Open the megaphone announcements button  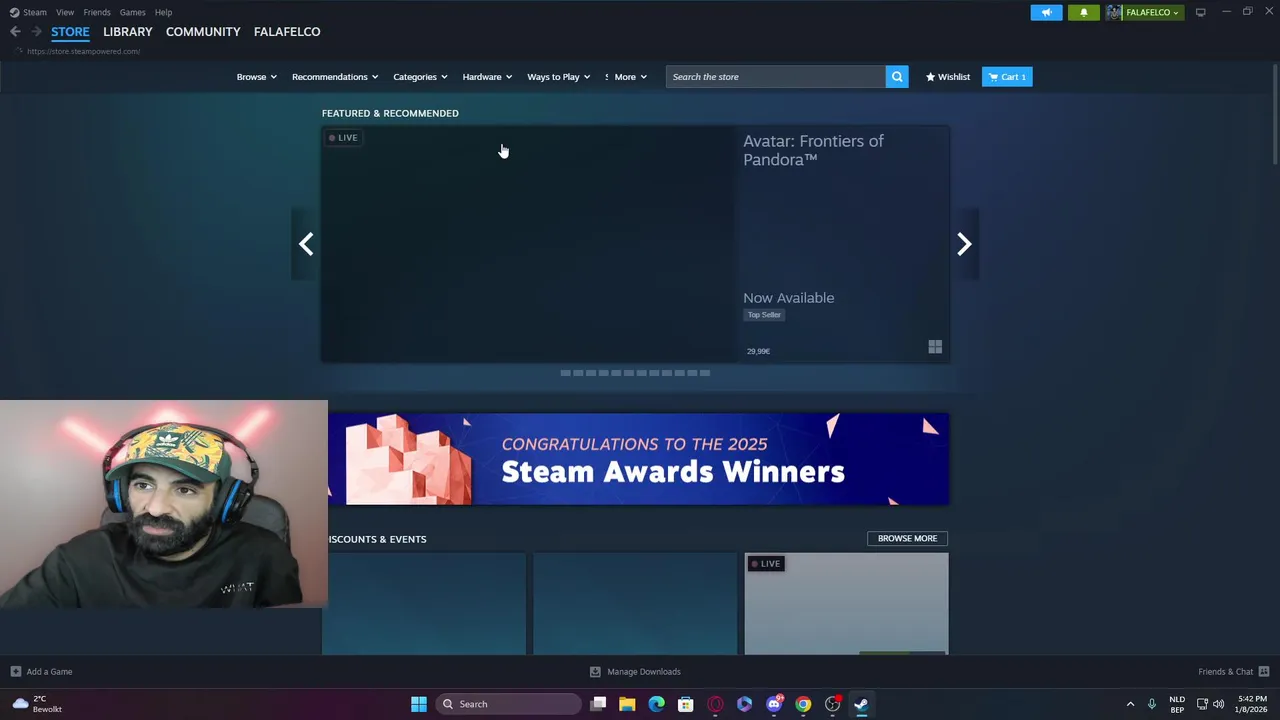tap(1046, 12)
